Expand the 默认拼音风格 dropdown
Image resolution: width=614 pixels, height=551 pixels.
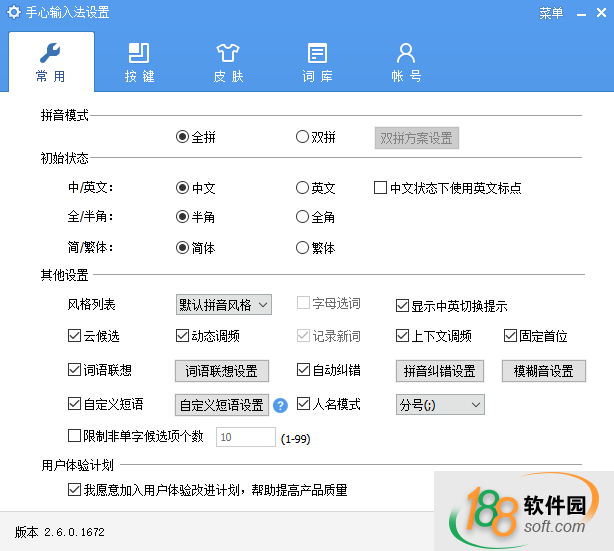pos(223,304)
